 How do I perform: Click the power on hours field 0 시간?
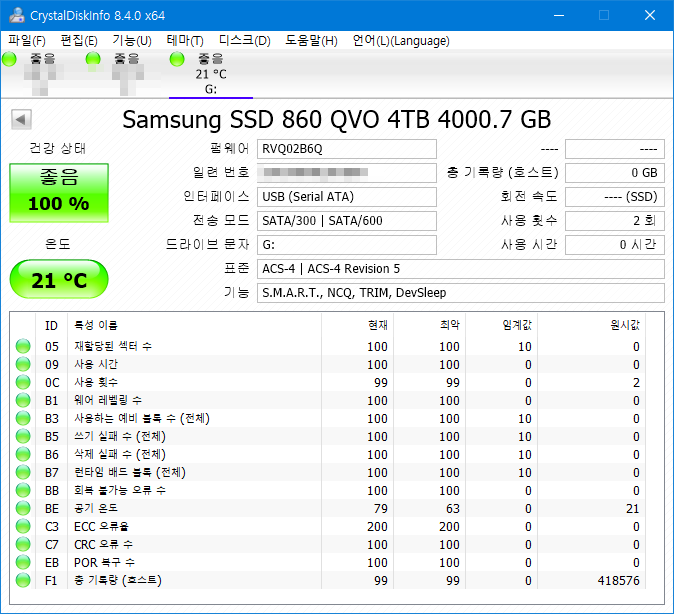tap(615, 245)
